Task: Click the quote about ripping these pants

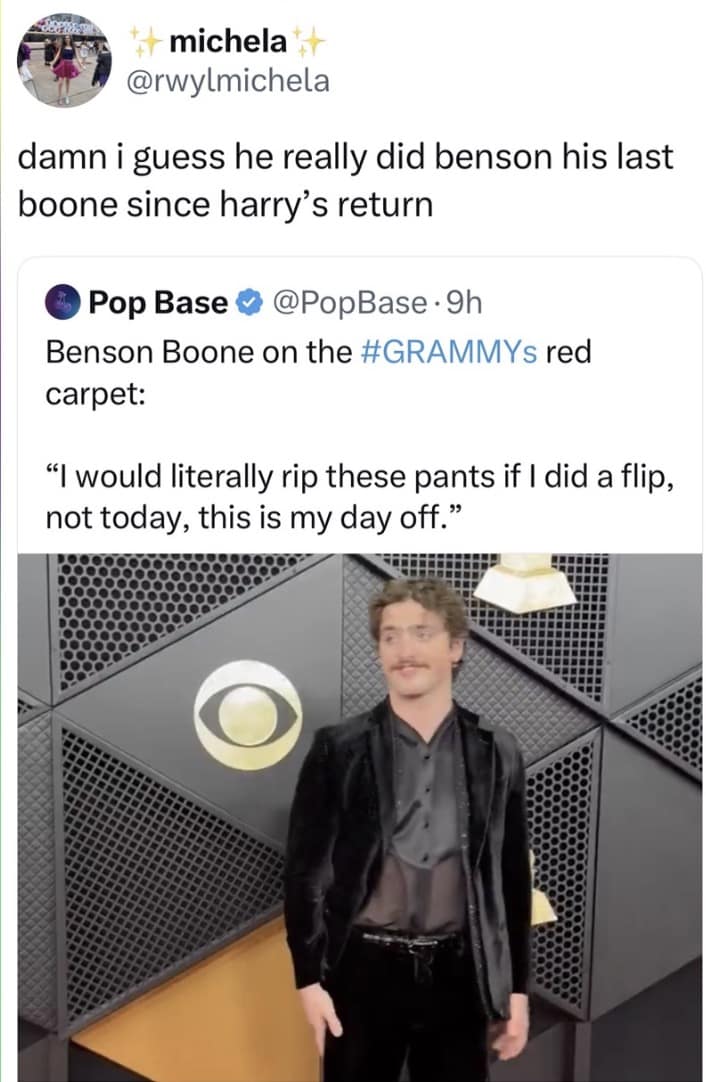Action: click(x=358, y=480)
